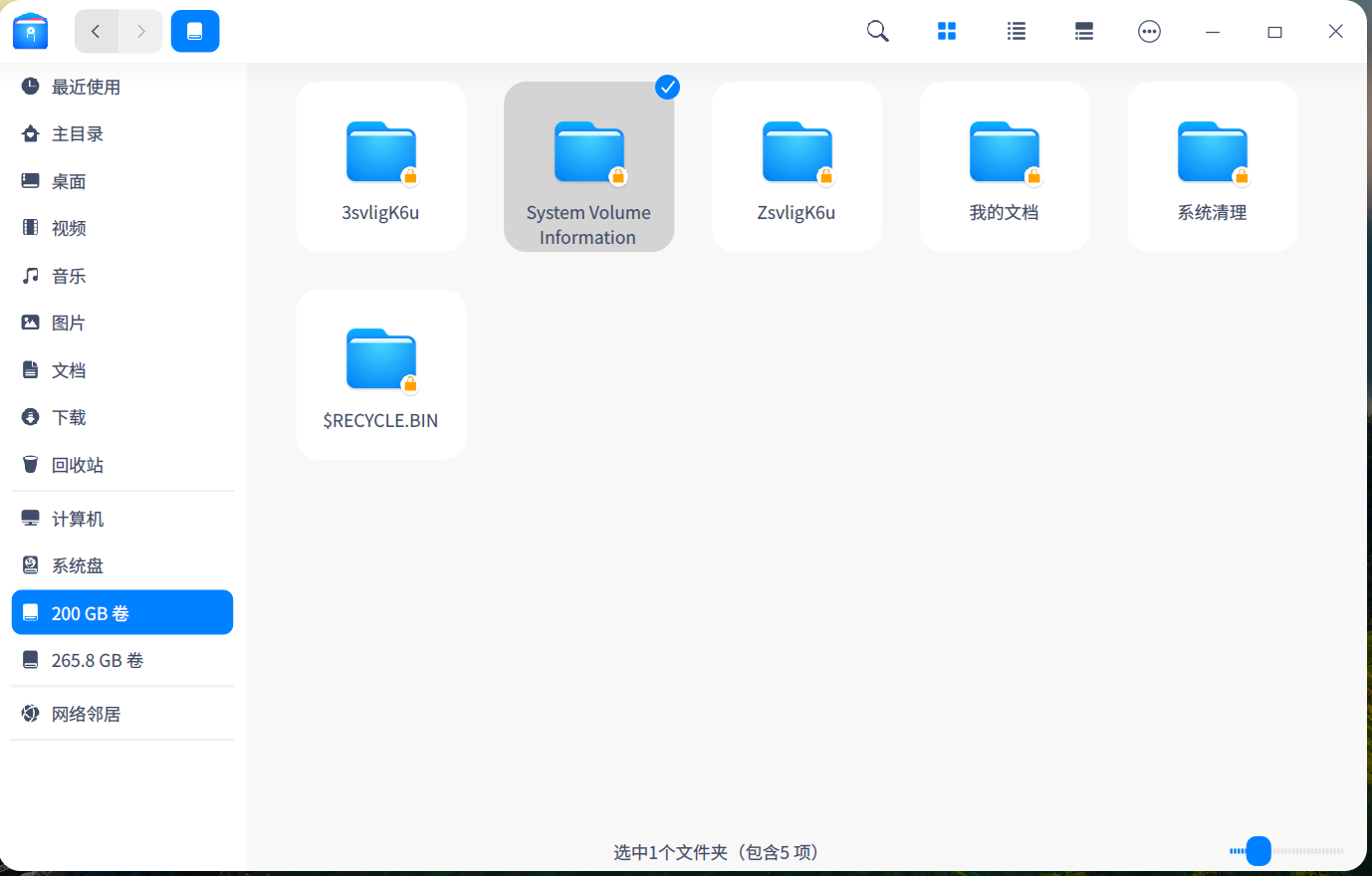Open 网络邻居 in the sidebar
Image resolution: width=1372 pixels, height=876 pixels.
click(x=87, y=713)
